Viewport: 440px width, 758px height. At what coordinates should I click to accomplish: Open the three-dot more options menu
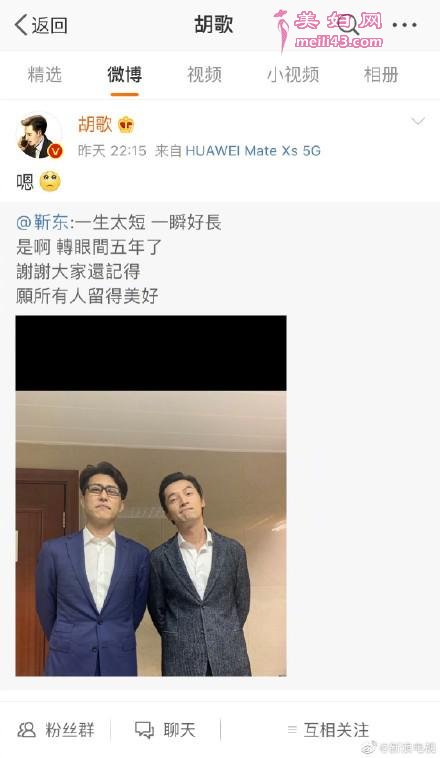click(404, 25)
